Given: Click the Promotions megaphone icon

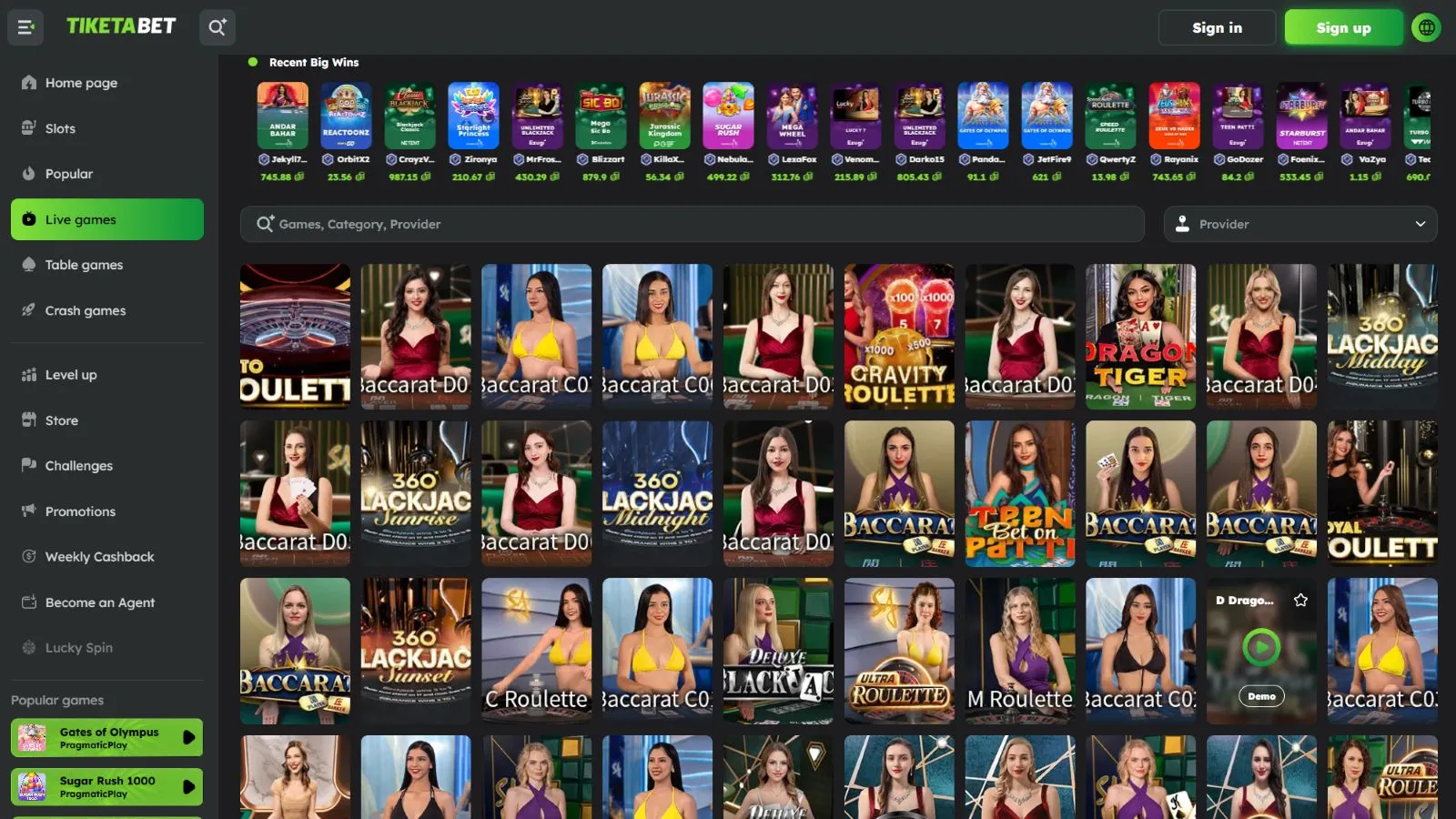Looking at the screenshot, I should 29,511.
